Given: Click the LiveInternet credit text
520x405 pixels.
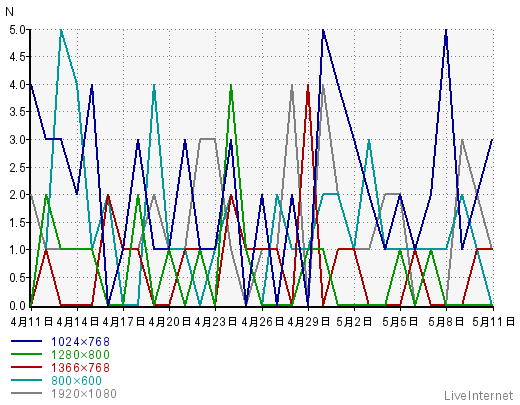Looking at the screenshot, I should tap(479, 396).
